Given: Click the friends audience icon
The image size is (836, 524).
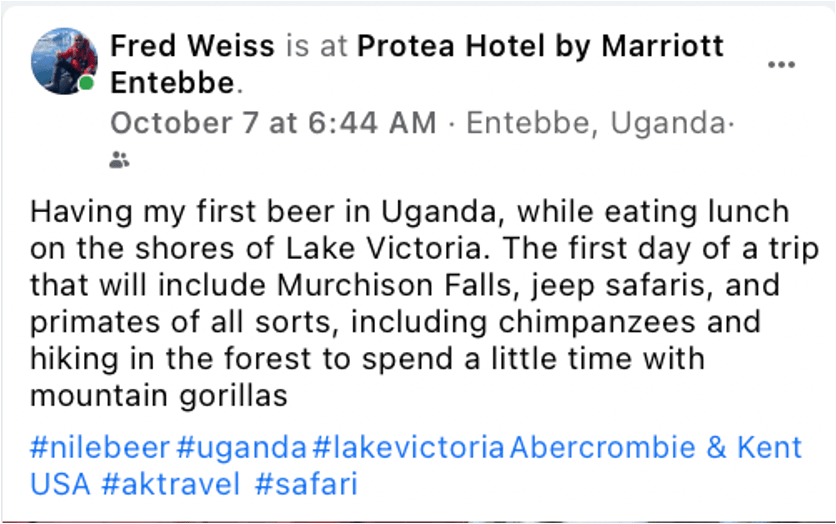Looking at the screenshot, I should click(x=119, y=159).
